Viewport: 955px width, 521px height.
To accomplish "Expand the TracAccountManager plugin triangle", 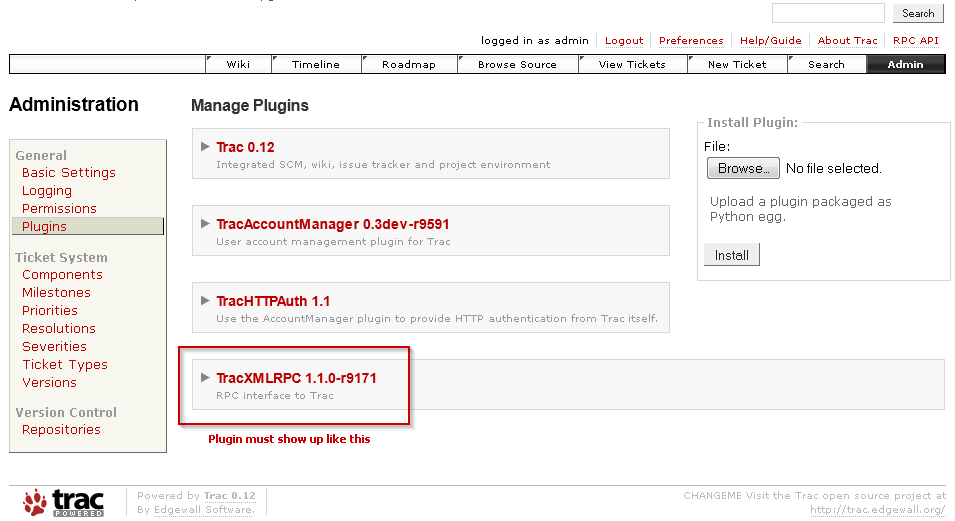I will pos(205,224).
